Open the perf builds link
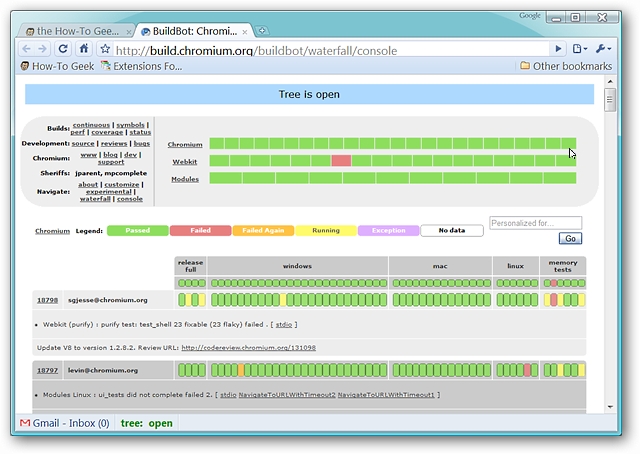Viewport: 640px width, 454px height. point(78,132)
